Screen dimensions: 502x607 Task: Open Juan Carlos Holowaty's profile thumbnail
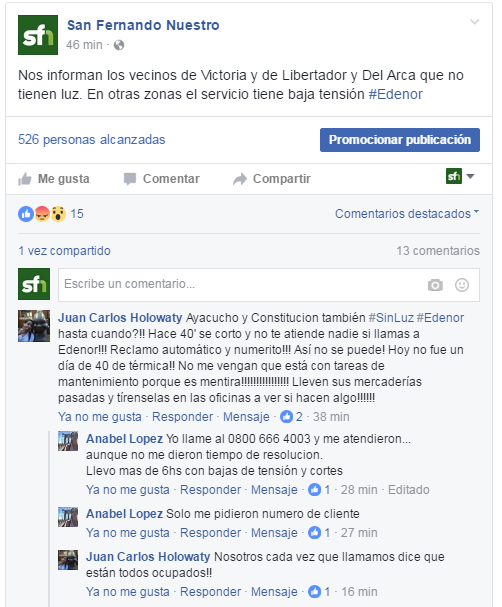[x=34, y=326]
